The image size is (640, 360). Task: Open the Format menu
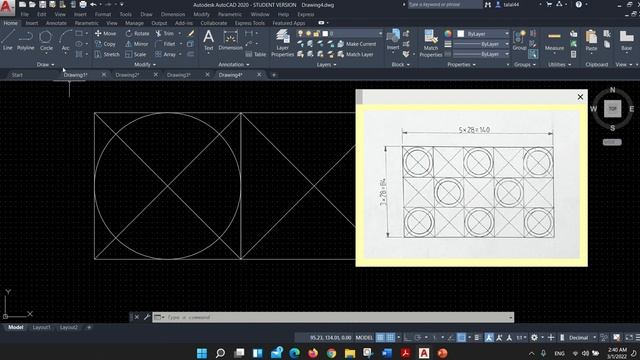click(x=103, y=14)
